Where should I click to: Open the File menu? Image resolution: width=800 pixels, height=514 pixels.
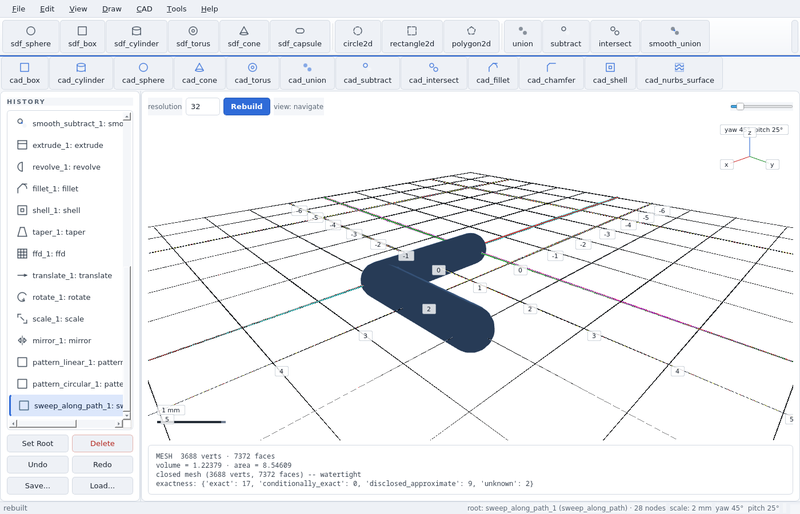(18, 9)
